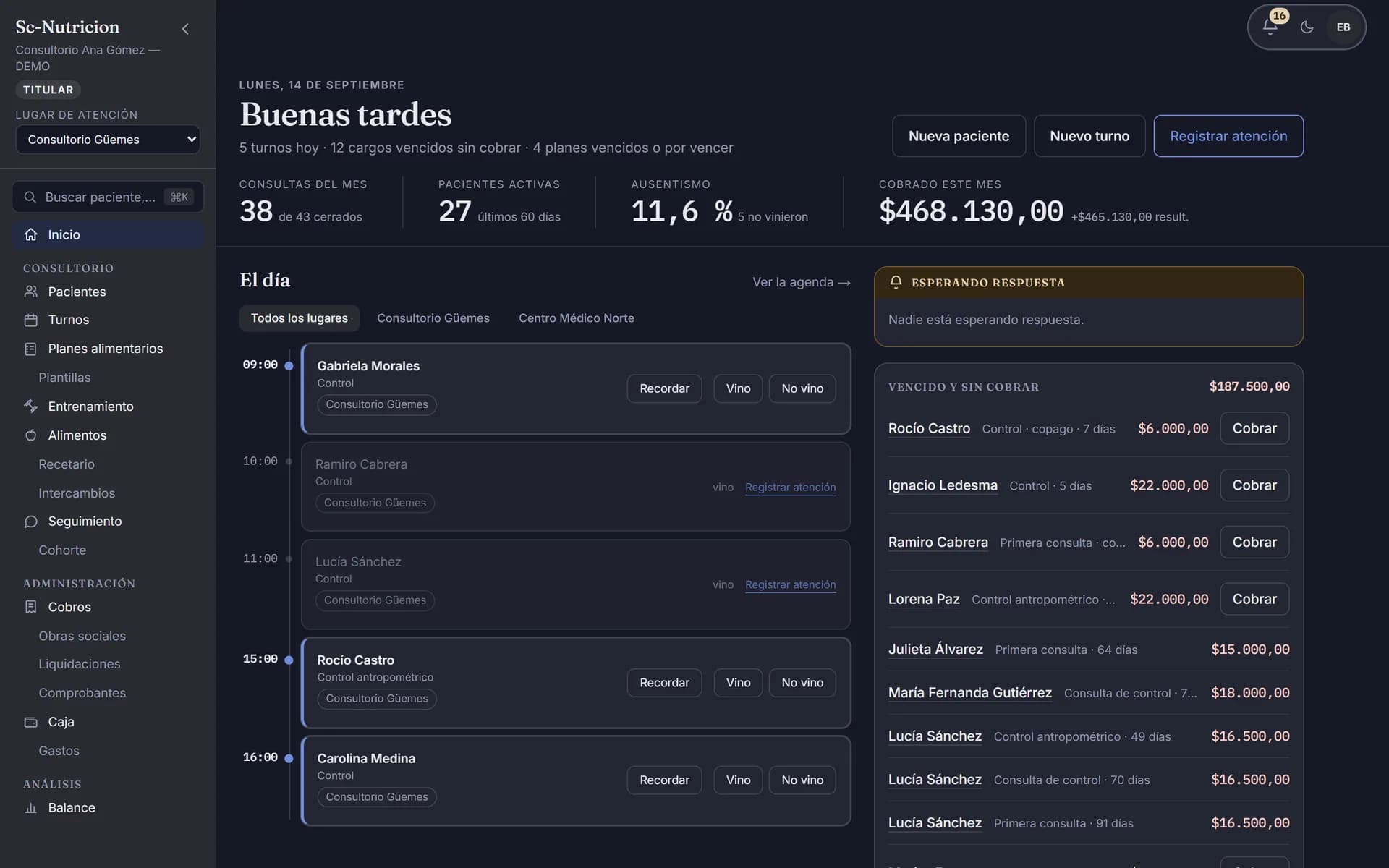Open Plantillas in the sidebar
Screen dimensions: 1389x868
point(64,378)
